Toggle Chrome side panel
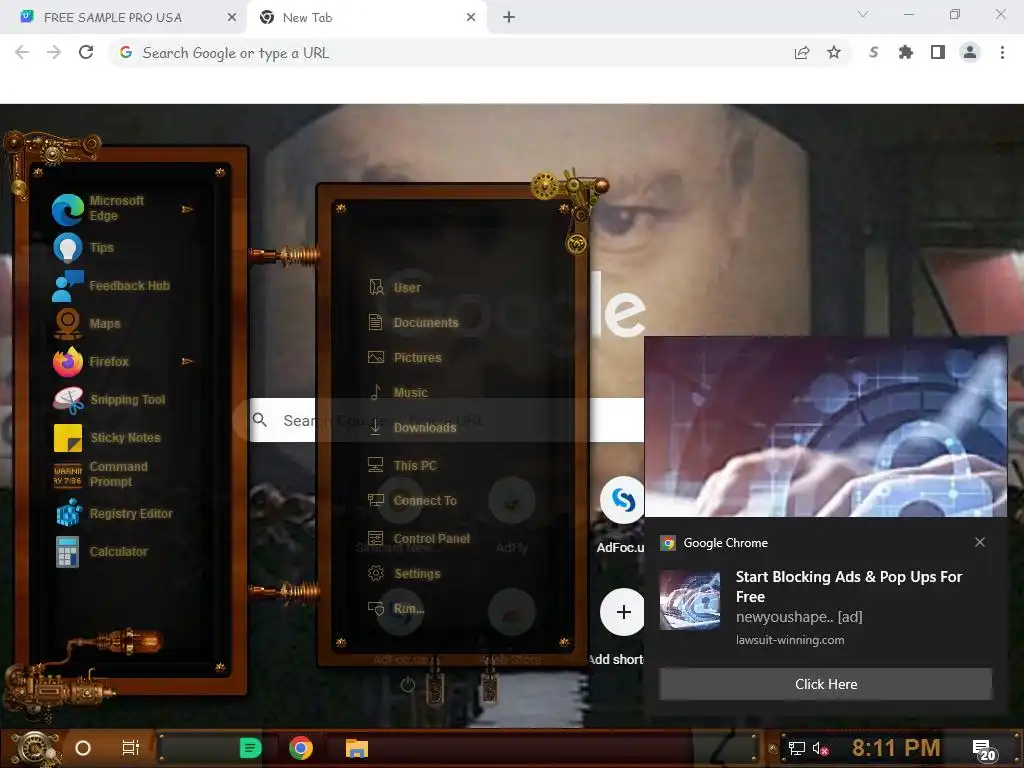 tap(937, 52)
